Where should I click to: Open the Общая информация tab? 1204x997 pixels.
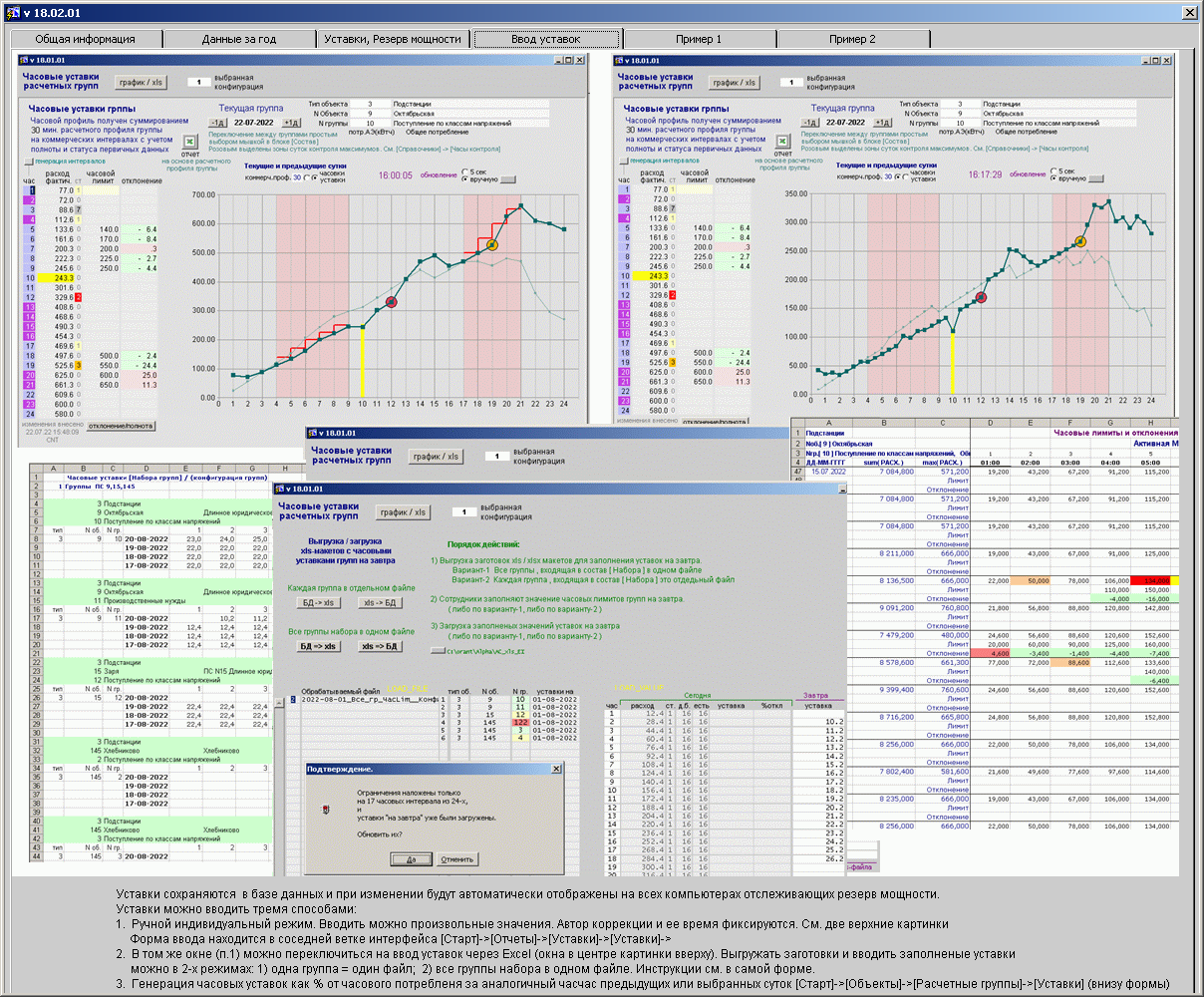tap(86, 39)
